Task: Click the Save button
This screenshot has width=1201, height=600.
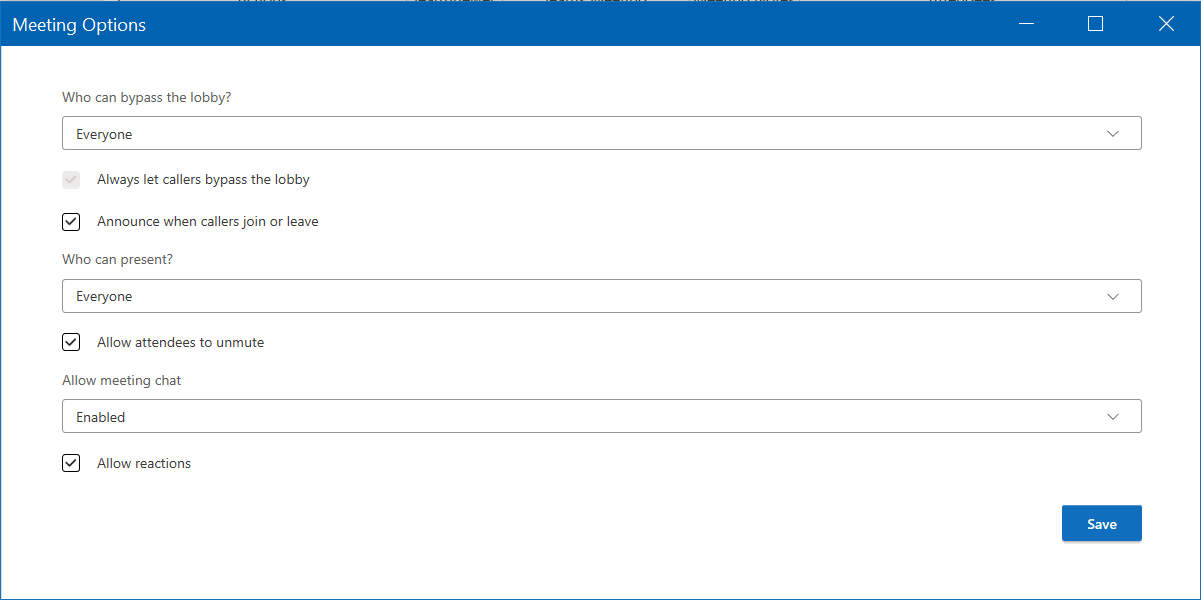Action: pyautogui.click(x=1101, y=523)
